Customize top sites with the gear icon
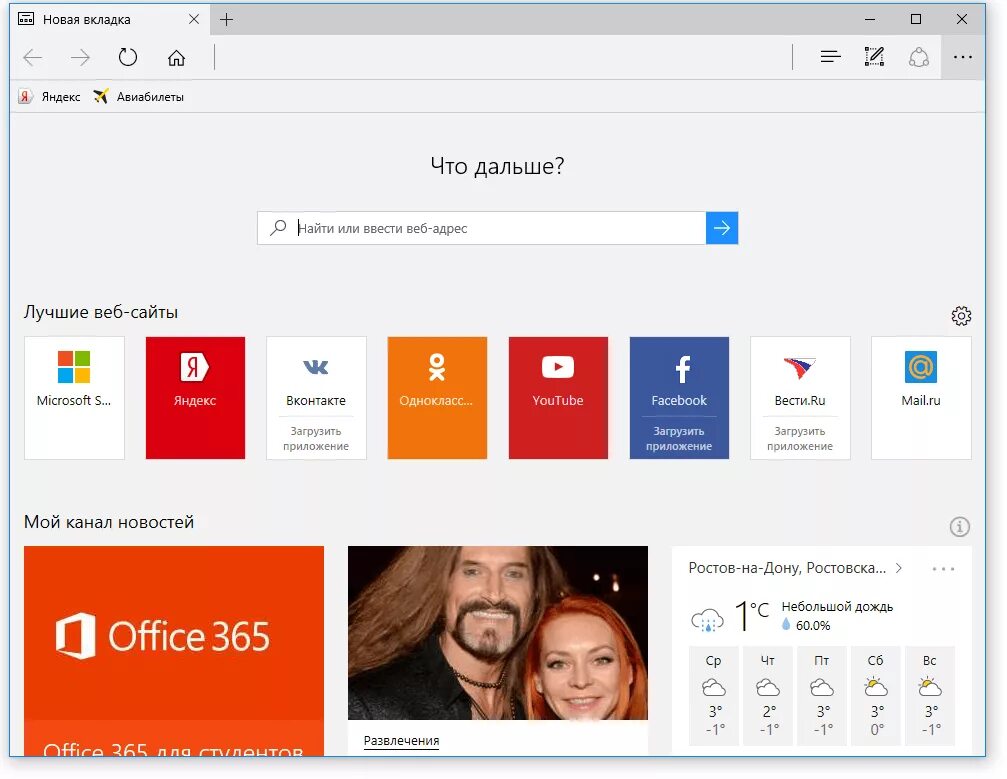This screenshot has width=1007, height=779. (x=961, y=315)
